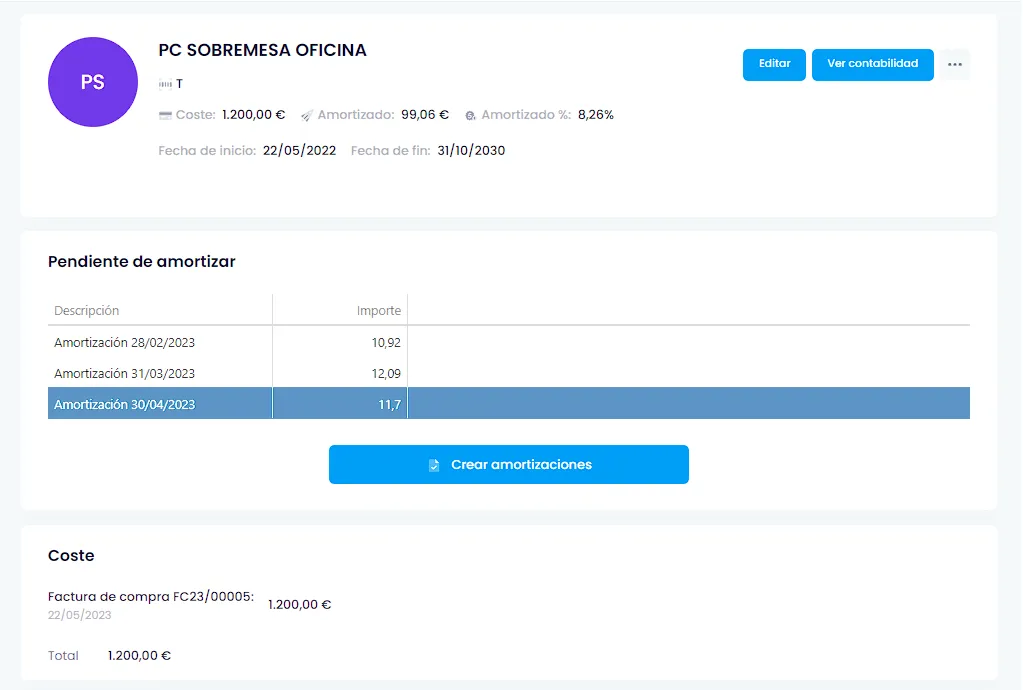Open Ver contabilidad
The image size is (1023, 690).
click(873, 65)
